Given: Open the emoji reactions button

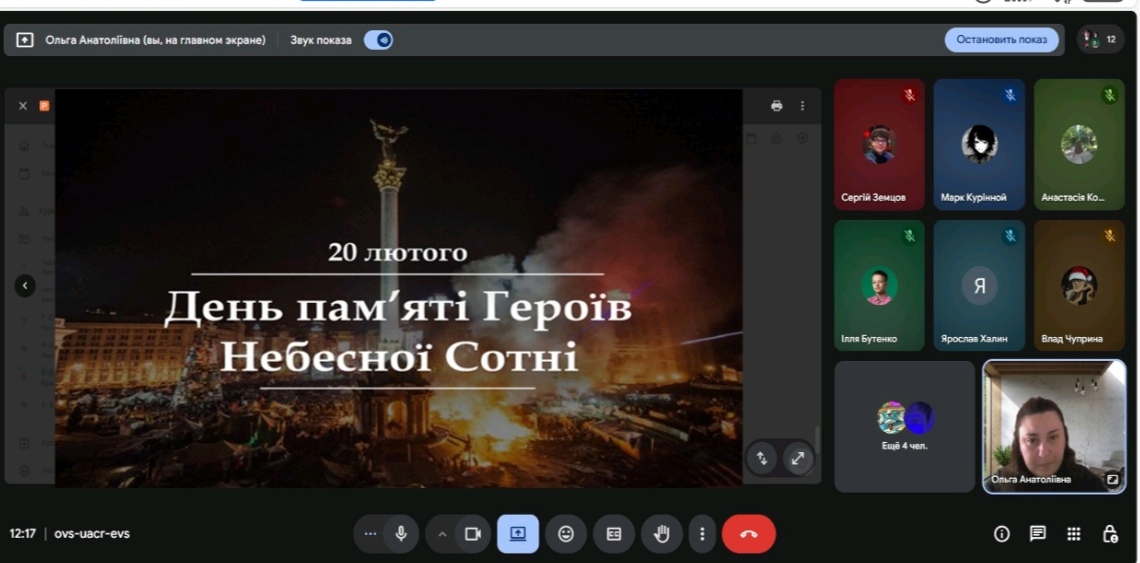Looking at the screenshot, I should coord(566,534).
